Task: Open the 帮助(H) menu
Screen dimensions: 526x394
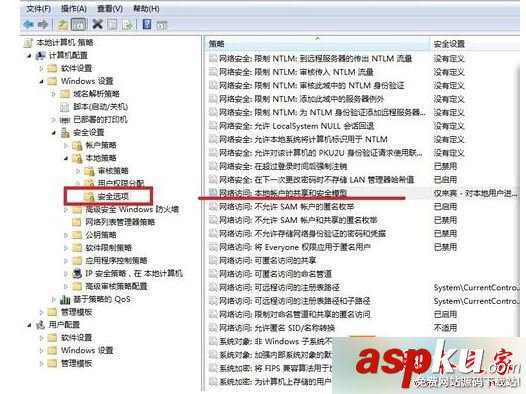Action: 146,9
